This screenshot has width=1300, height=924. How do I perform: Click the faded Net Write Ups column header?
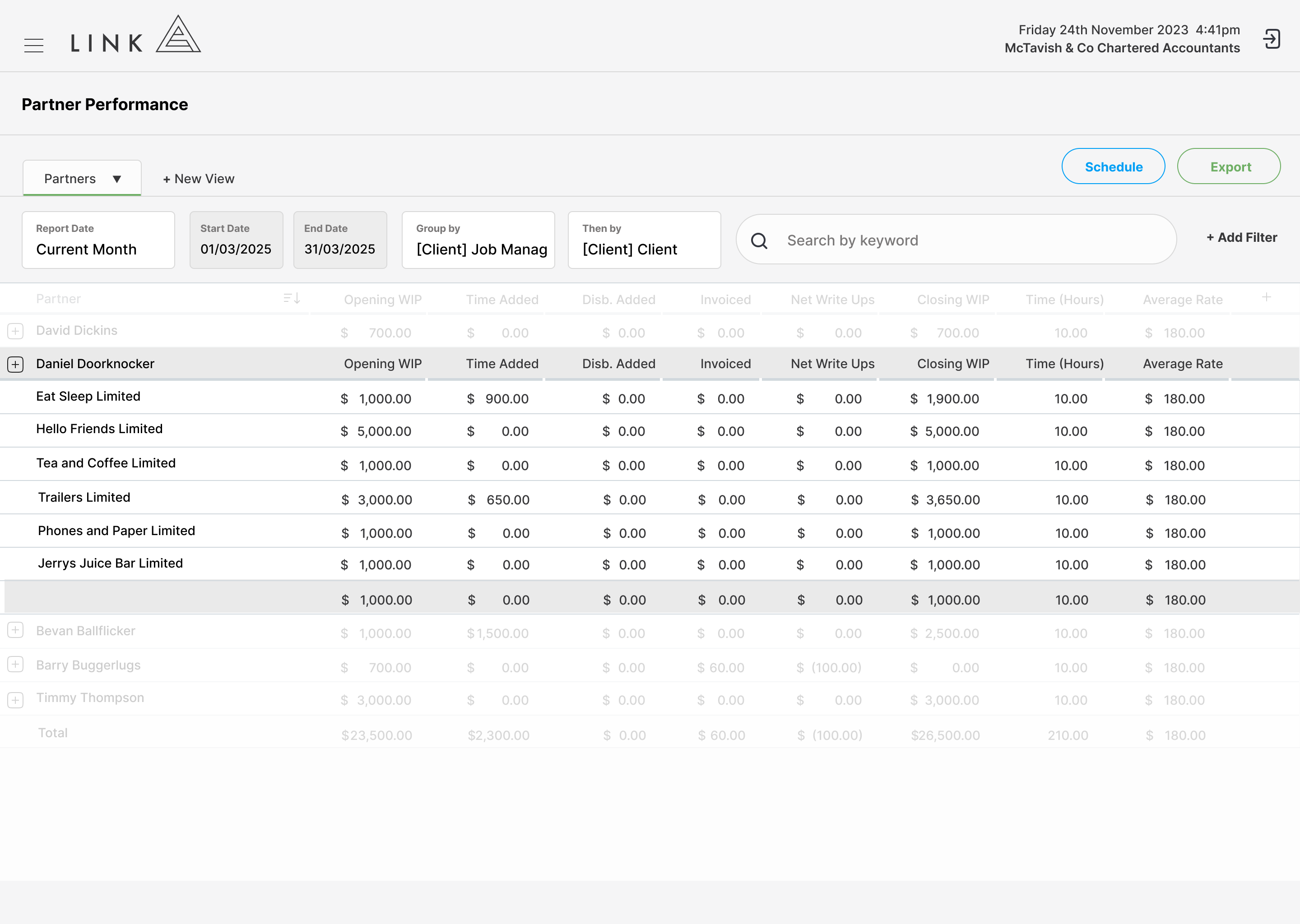[x=832, y=299]
